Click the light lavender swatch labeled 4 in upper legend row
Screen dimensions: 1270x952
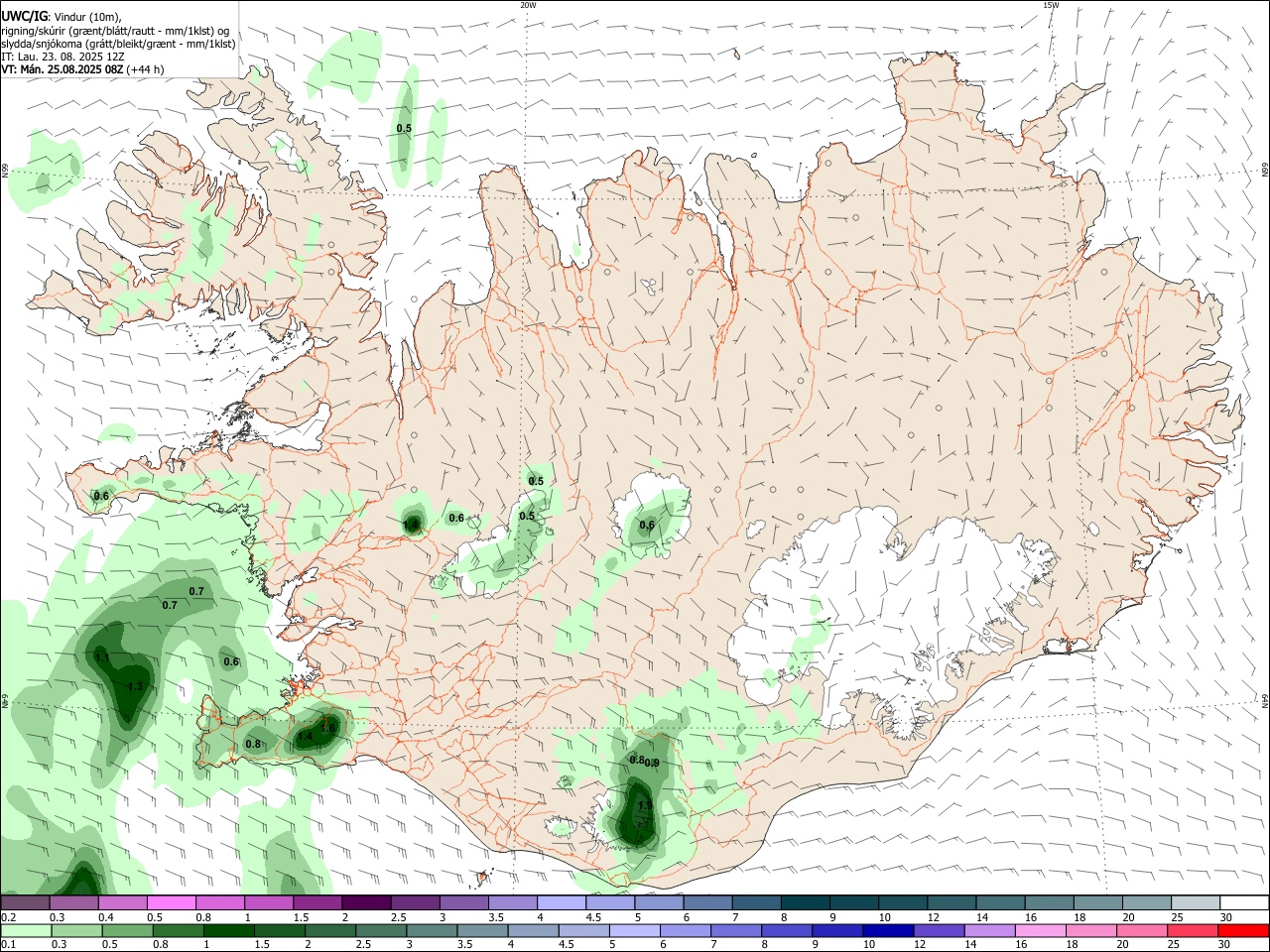pos(561,902)
